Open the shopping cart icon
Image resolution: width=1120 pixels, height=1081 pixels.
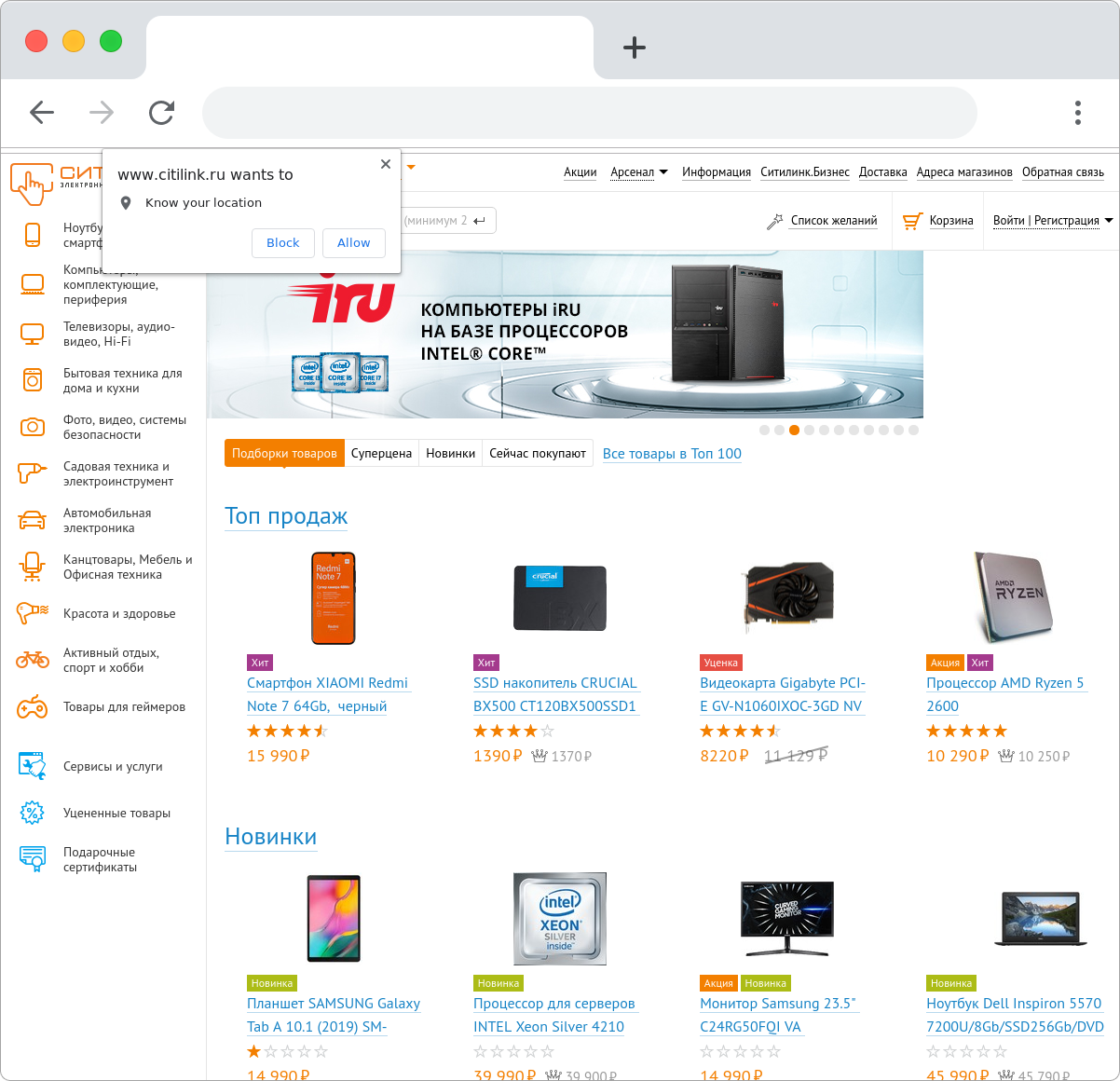pyautogui.click(x=912, y=221)
